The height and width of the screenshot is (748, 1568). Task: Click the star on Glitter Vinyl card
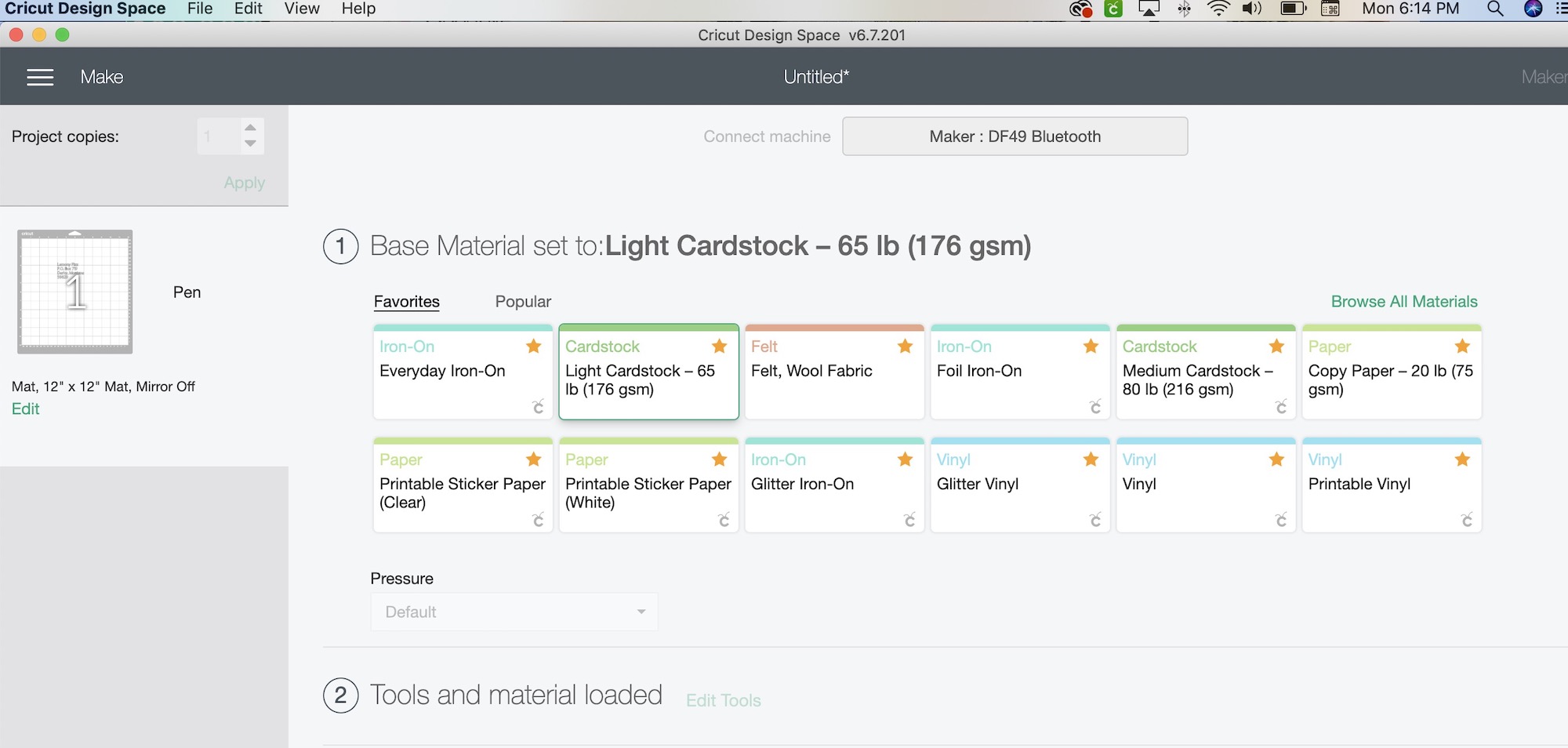pyautogui.click(x=1091, y=459)
